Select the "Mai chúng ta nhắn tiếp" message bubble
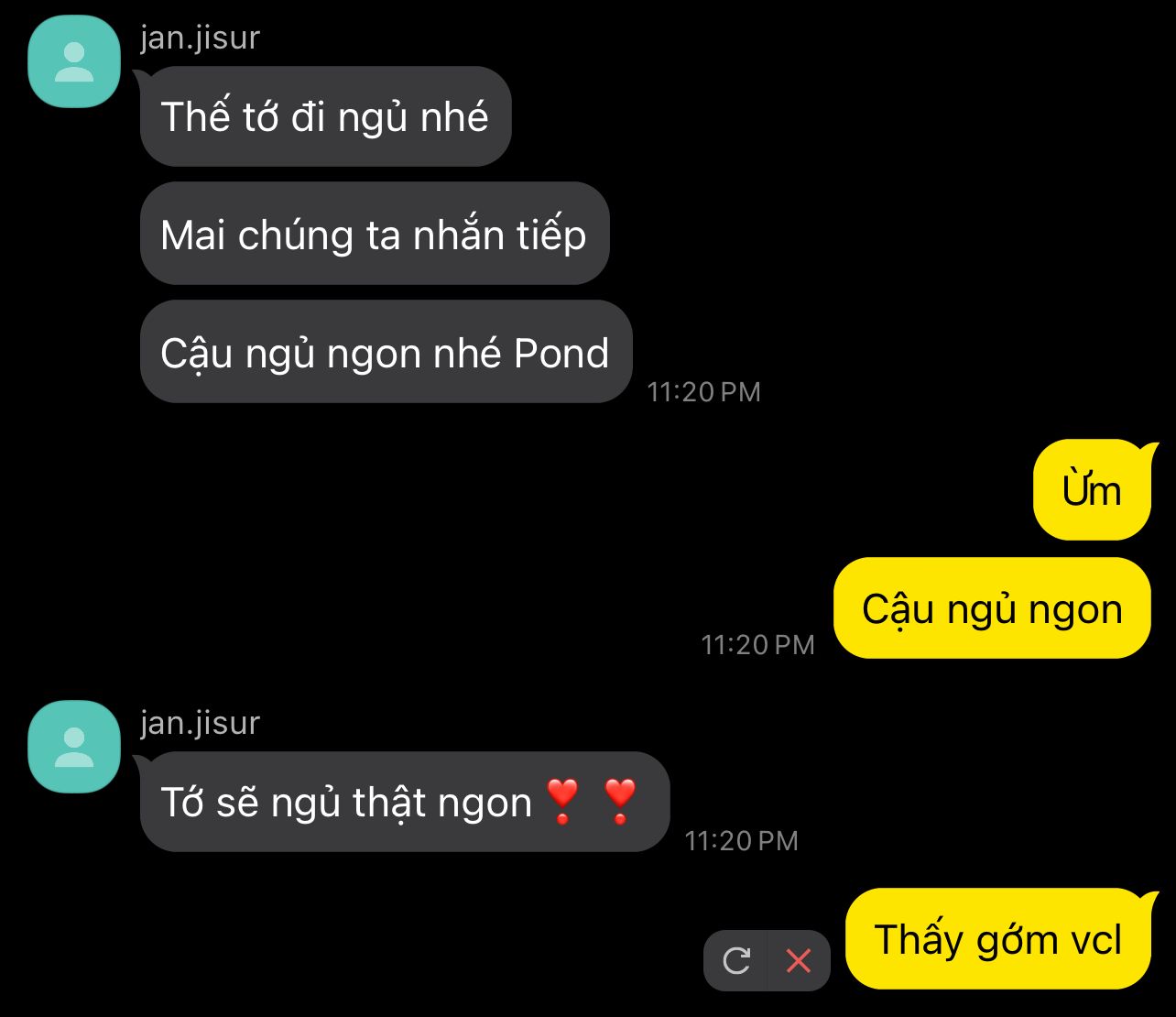 (x=375, y=234)
